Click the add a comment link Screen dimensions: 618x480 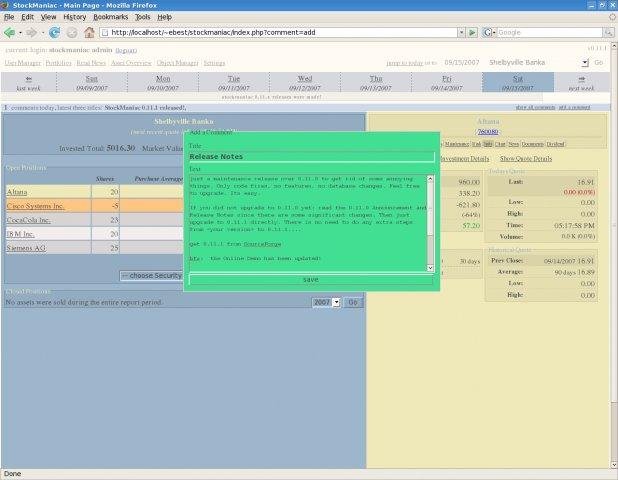(x=574, y=107)
